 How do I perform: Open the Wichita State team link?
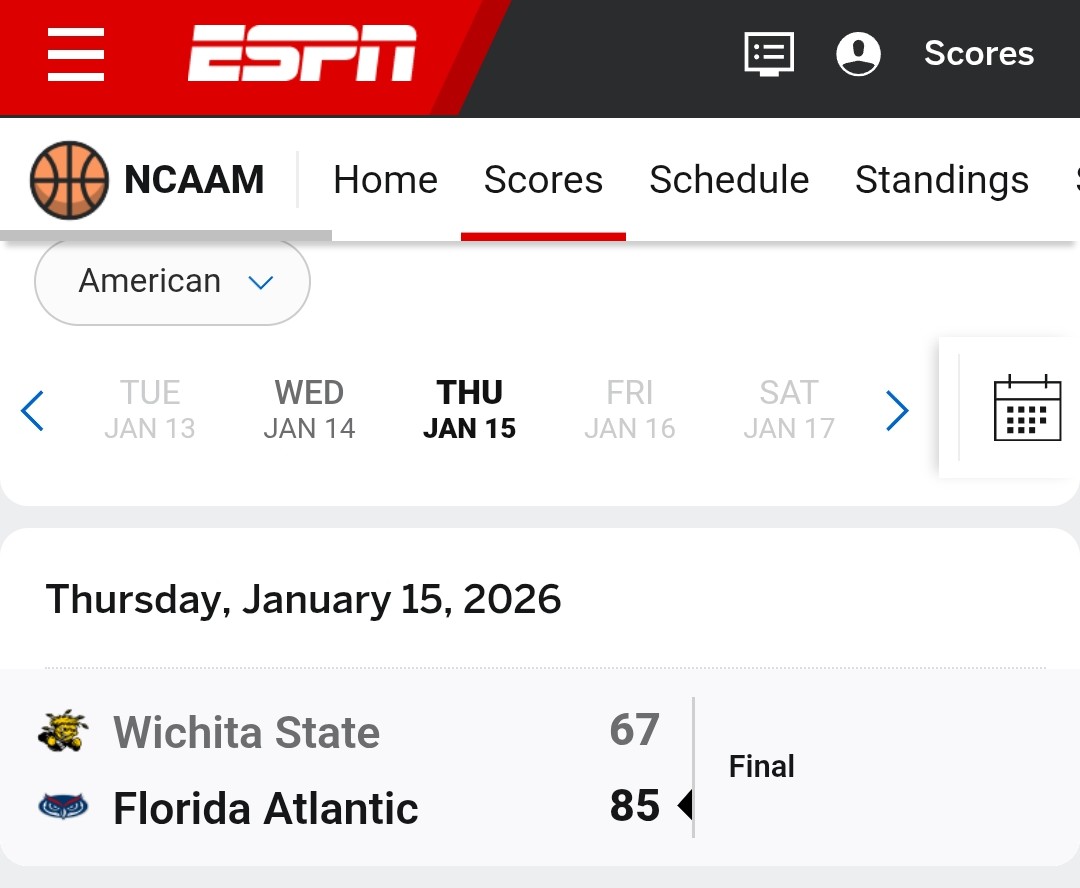pos(246,732)
